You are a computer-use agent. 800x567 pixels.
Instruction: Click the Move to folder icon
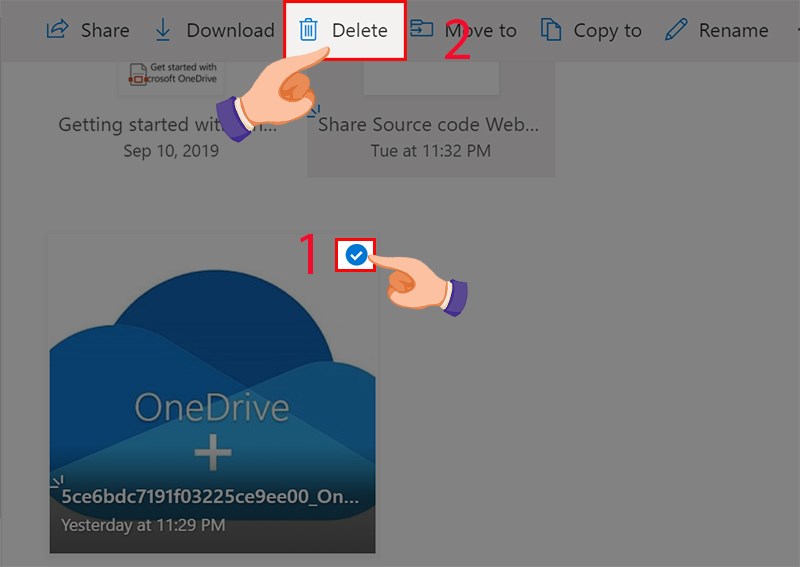click(422, 29)
